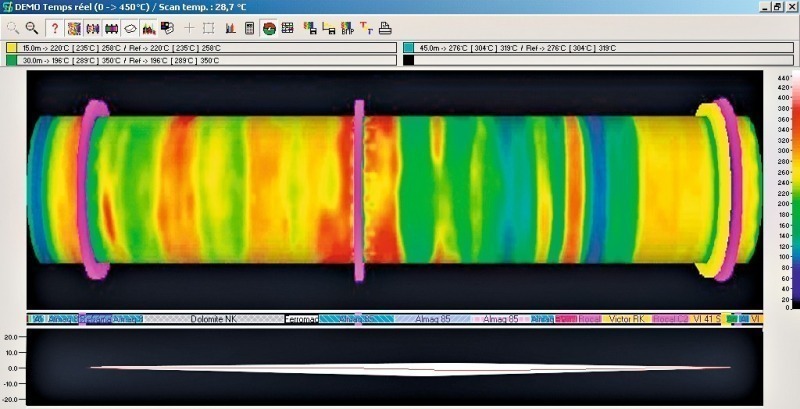Click the grid table view icon
This screenshot has width=800, height=409.
click(x=287, y=28)
